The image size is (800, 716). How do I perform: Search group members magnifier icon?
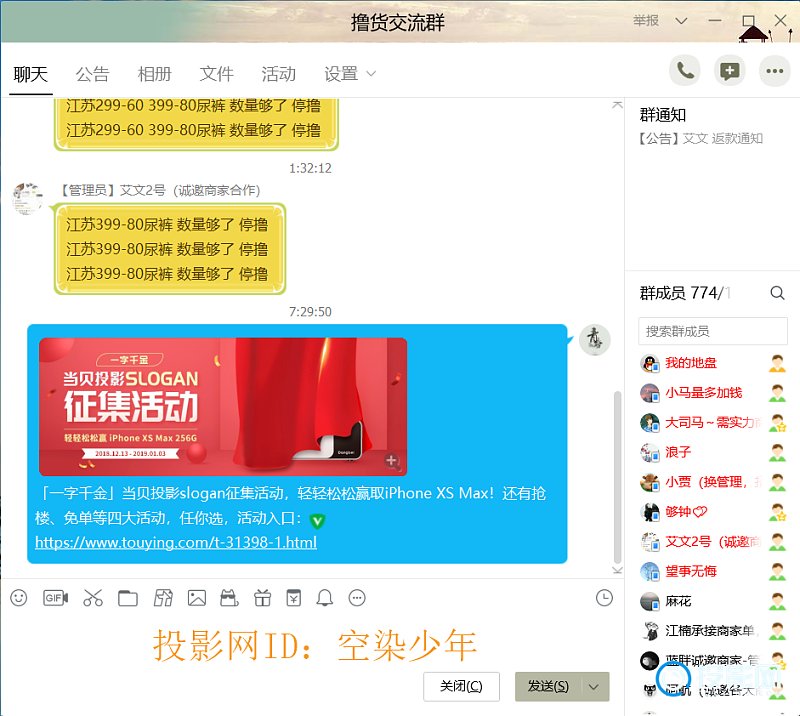tap(777, 293)
